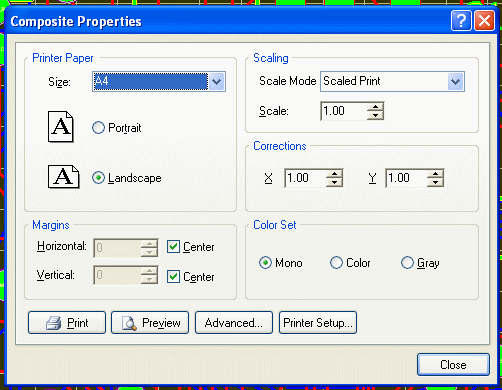Open the Advanced... settings

pos(234,323)
